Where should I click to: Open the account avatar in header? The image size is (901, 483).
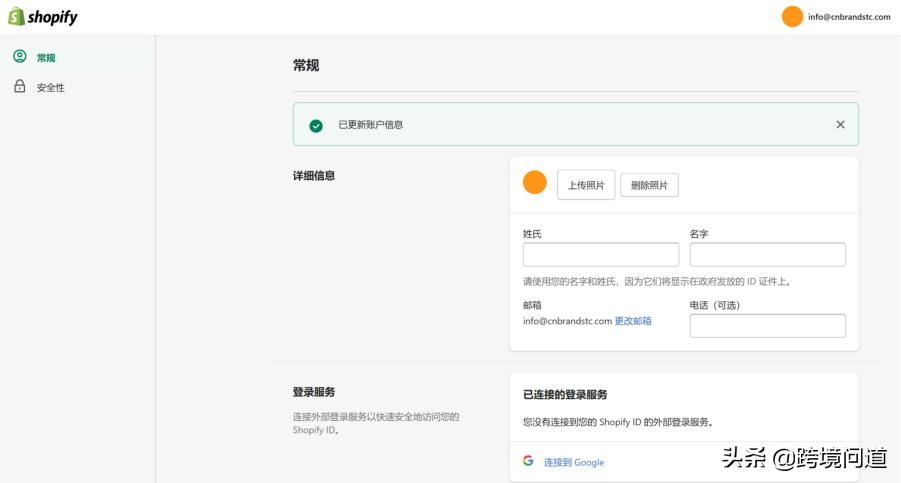(792, 17)
